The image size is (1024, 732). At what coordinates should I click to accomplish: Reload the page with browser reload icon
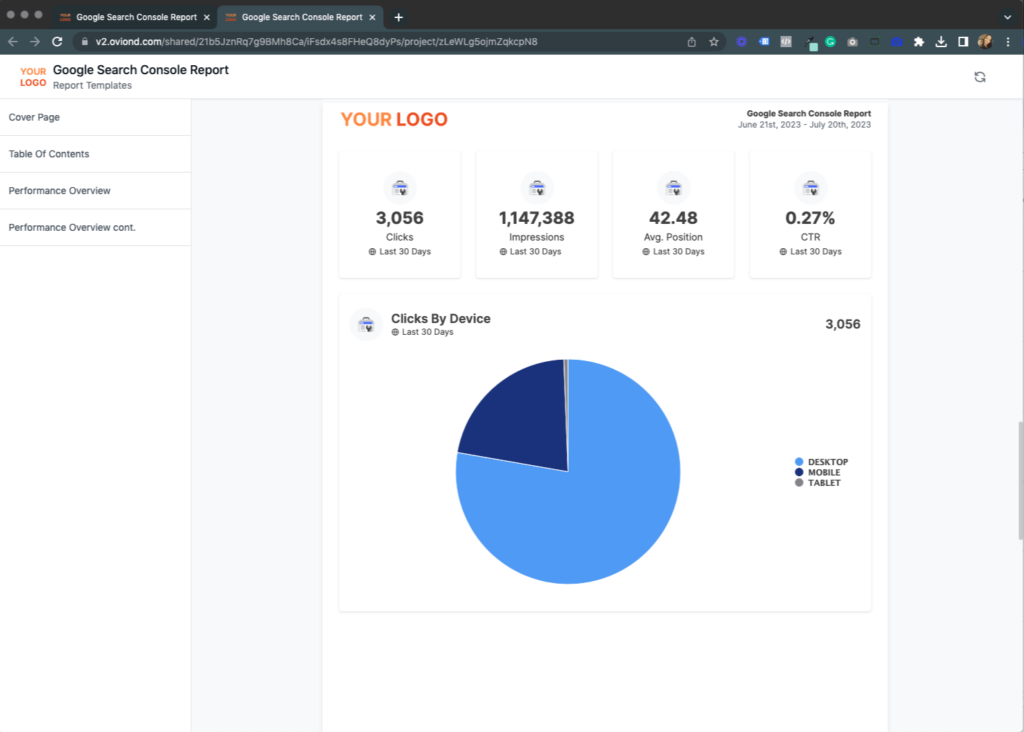(57, 42)
